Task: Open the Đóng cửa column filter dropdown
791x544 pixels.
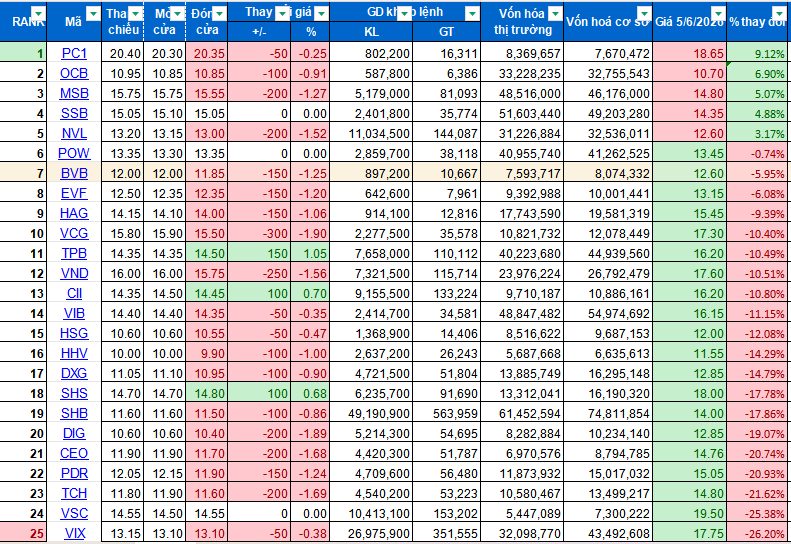Action: pyautogui.click(x=219, y=14)
